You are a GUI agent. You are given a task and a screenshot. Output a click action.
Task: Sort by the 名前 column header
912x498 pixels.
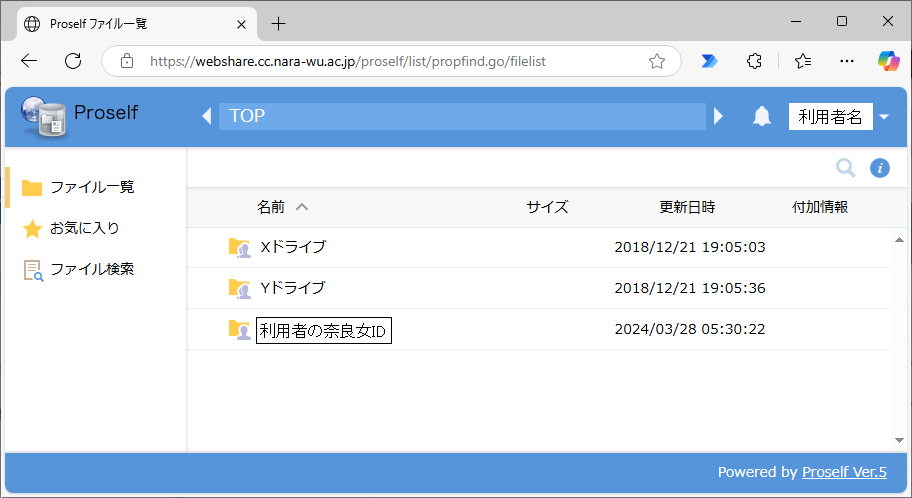click(x=270, y=207)
